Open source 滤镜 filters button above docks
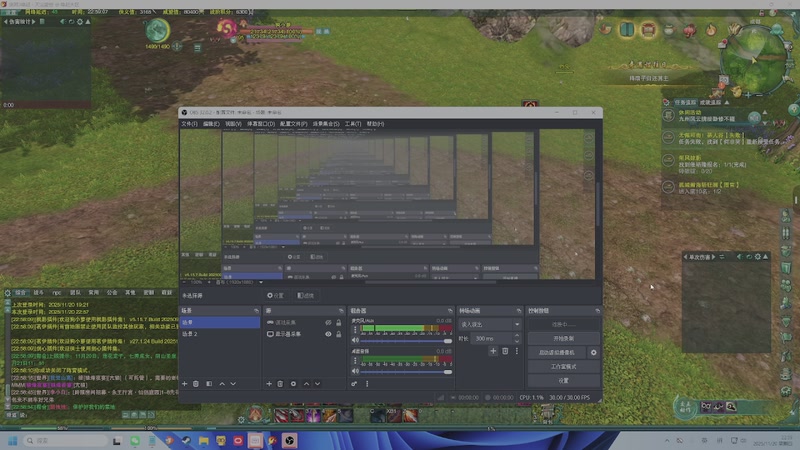The width and height of the screenshot is (800, 450). (x=306, y=295)
